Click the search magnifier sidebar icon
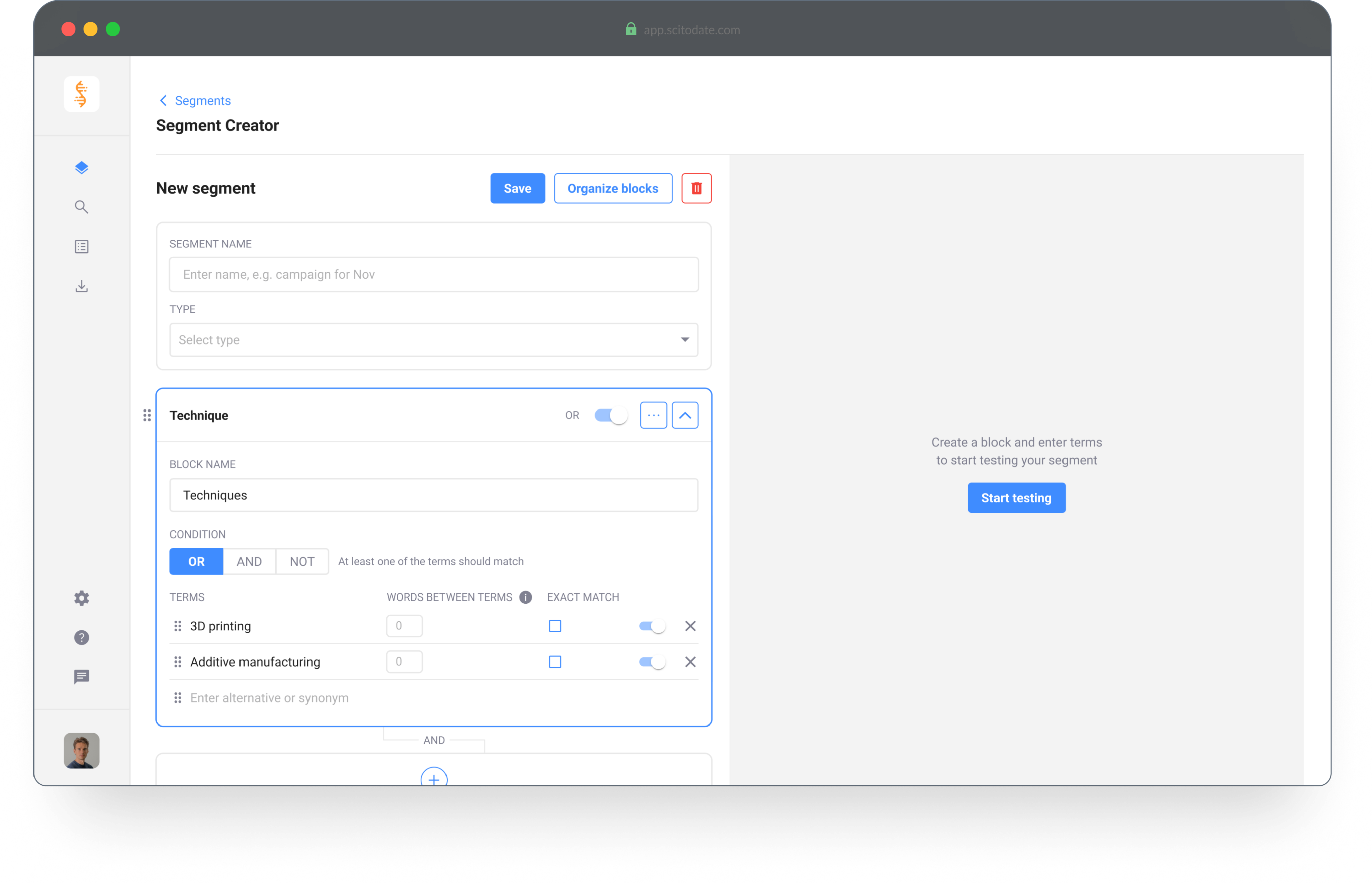 tap(81, 207)
